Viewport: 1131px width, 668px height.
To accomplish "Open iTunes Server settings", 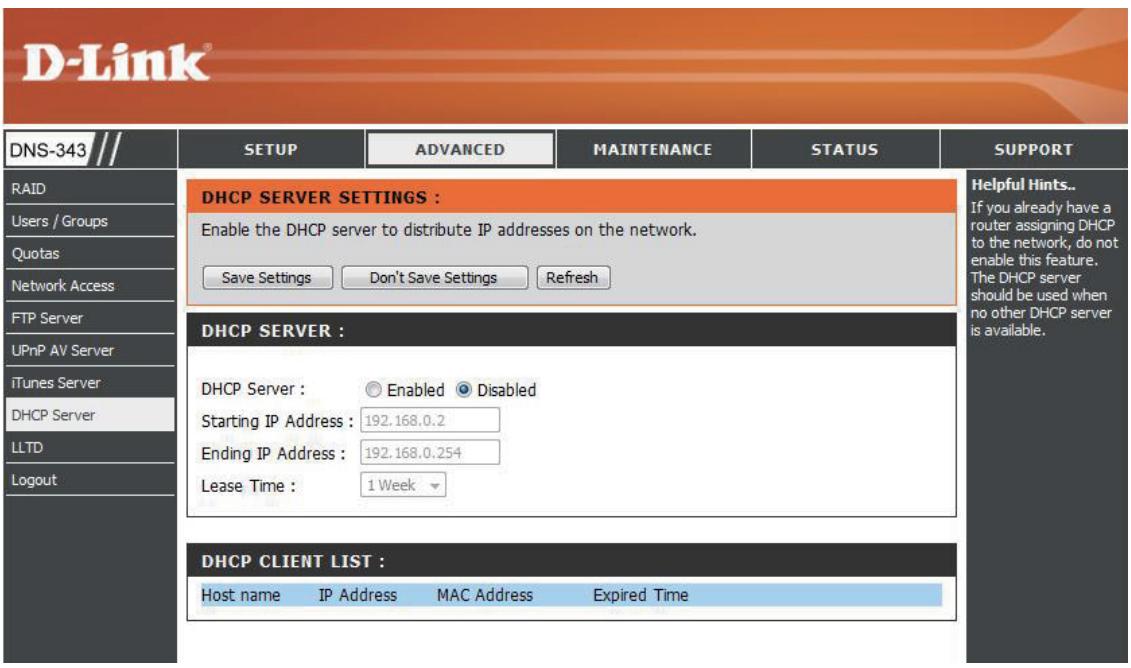I will coord(90,383).
